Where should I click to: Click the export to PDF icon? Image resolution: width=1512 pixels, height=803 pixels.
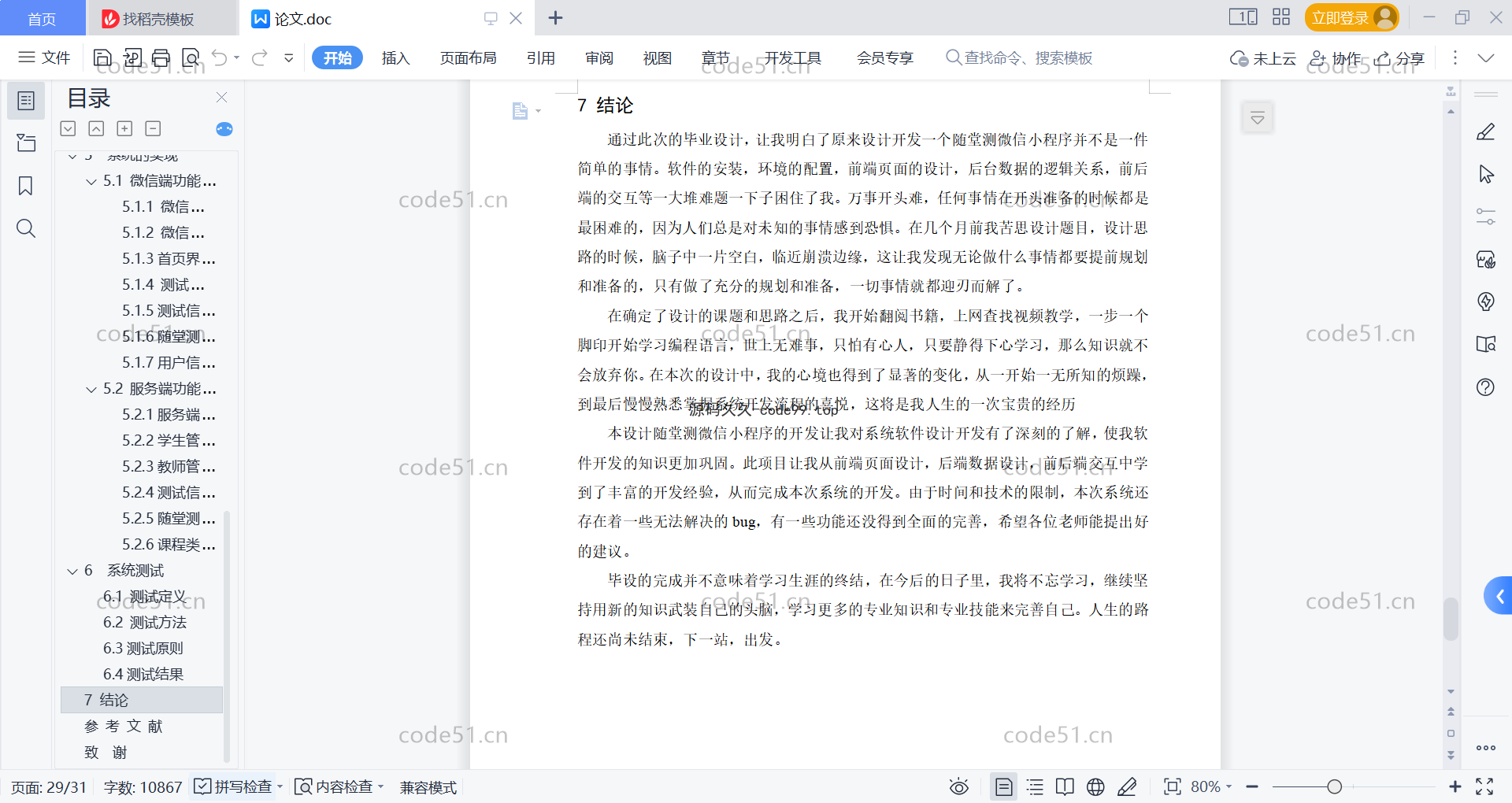click(132, 57)
